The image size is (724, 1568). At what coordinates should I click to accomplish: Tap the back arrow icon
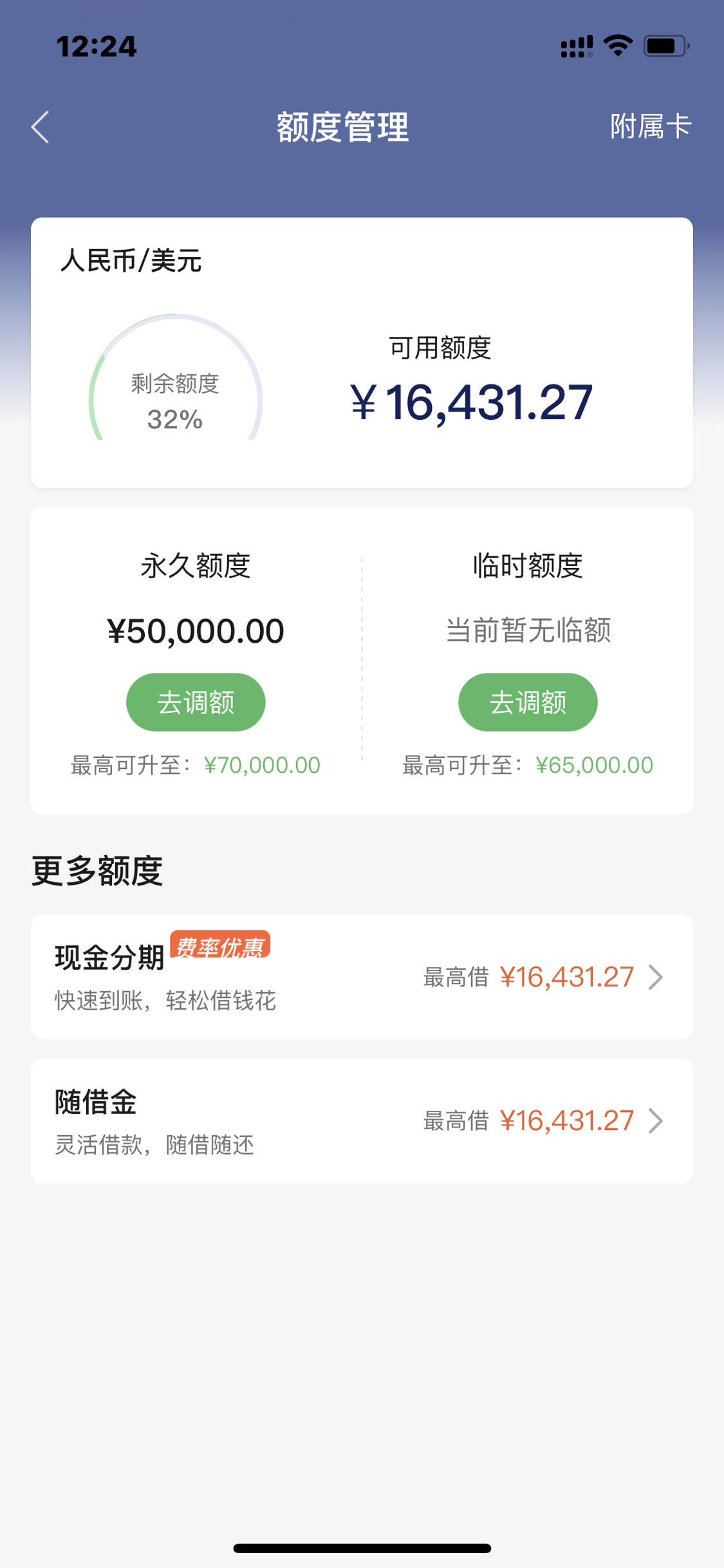click(x=40, y=127)
